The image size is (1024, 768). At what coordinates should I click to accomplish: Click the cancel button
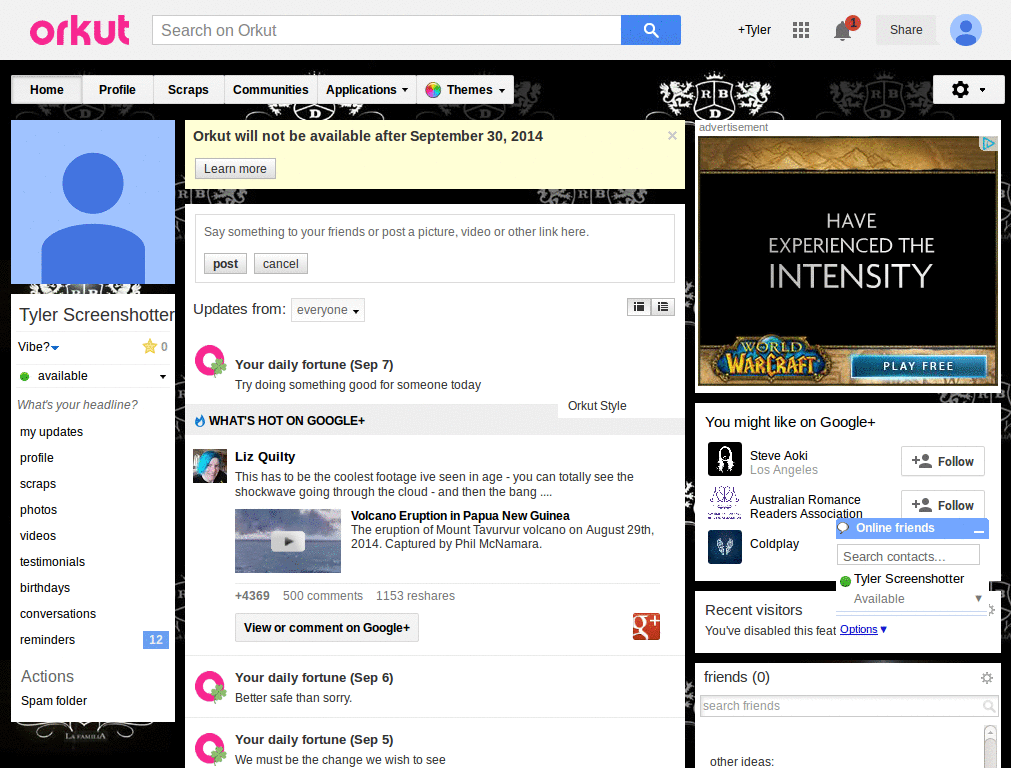281,264
